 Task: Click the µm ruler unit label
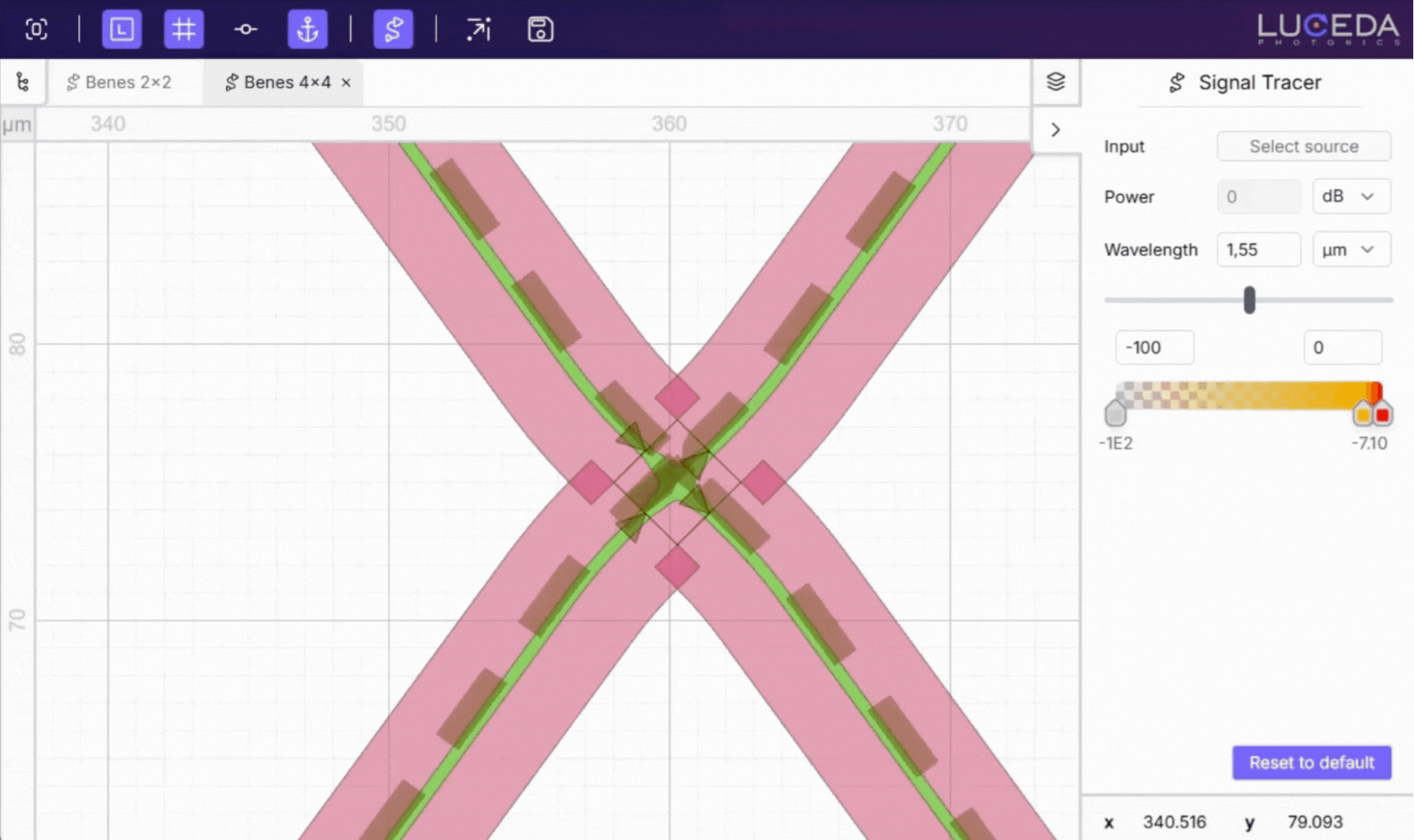pyautogui.click(x=16, y=124)
